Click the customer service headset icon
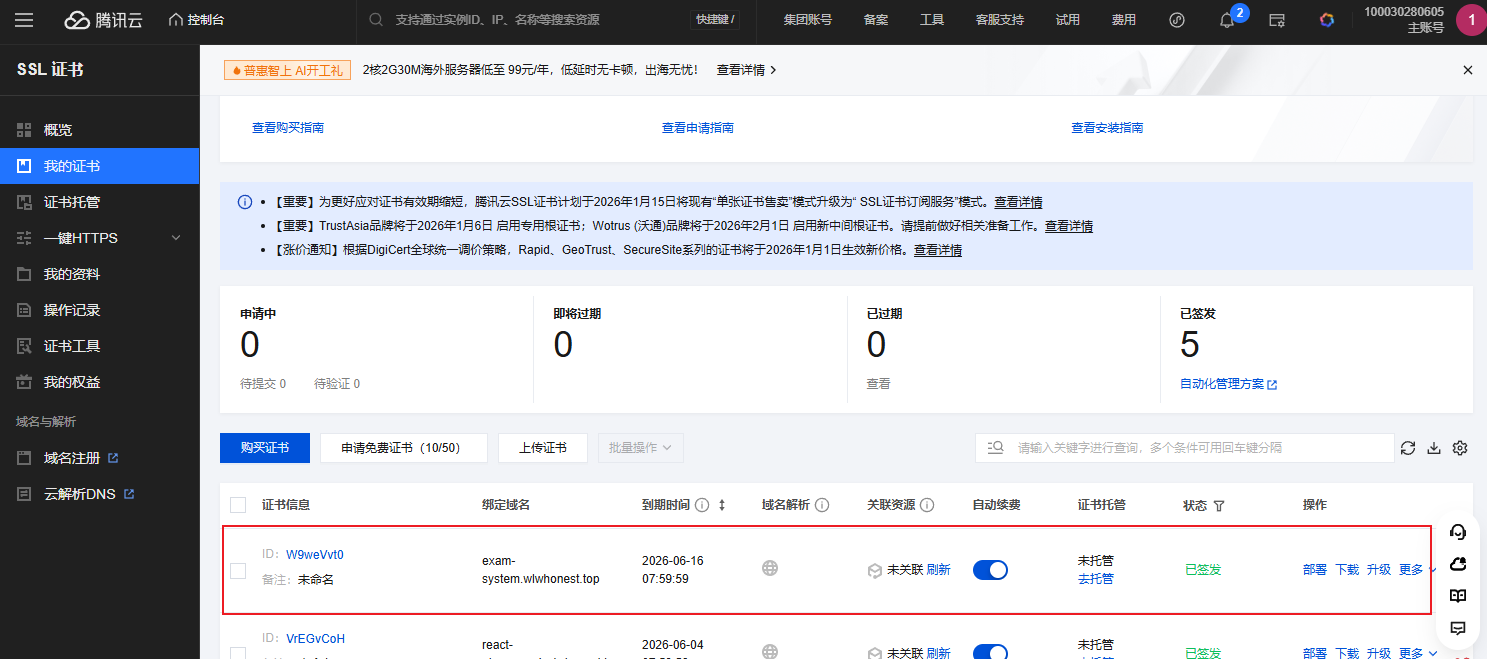The height and width of the screenshot is (659, 1487). [x=1458, y=532]
